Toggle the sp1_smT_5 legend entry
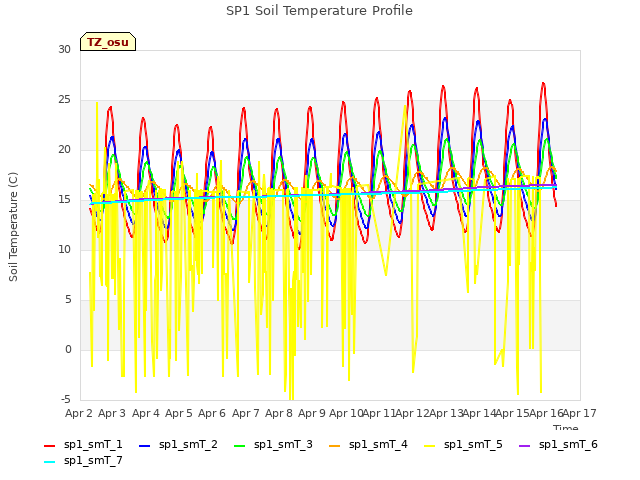The width and height of the screenshot is (640, 480). pyautogui.click(x=463, y=444)
